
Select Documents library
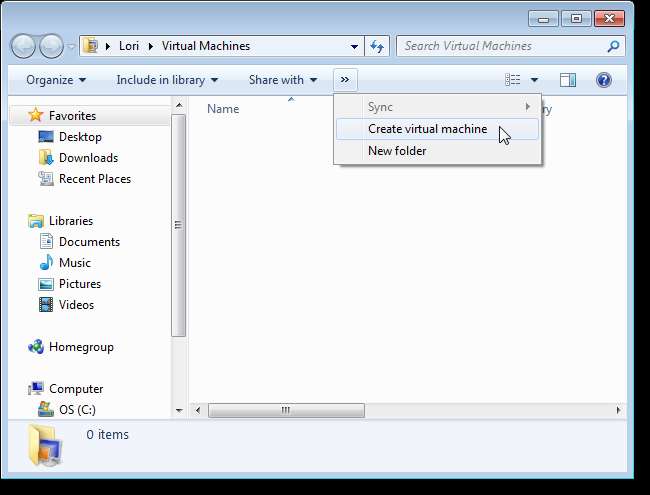[x=89, y=242]
